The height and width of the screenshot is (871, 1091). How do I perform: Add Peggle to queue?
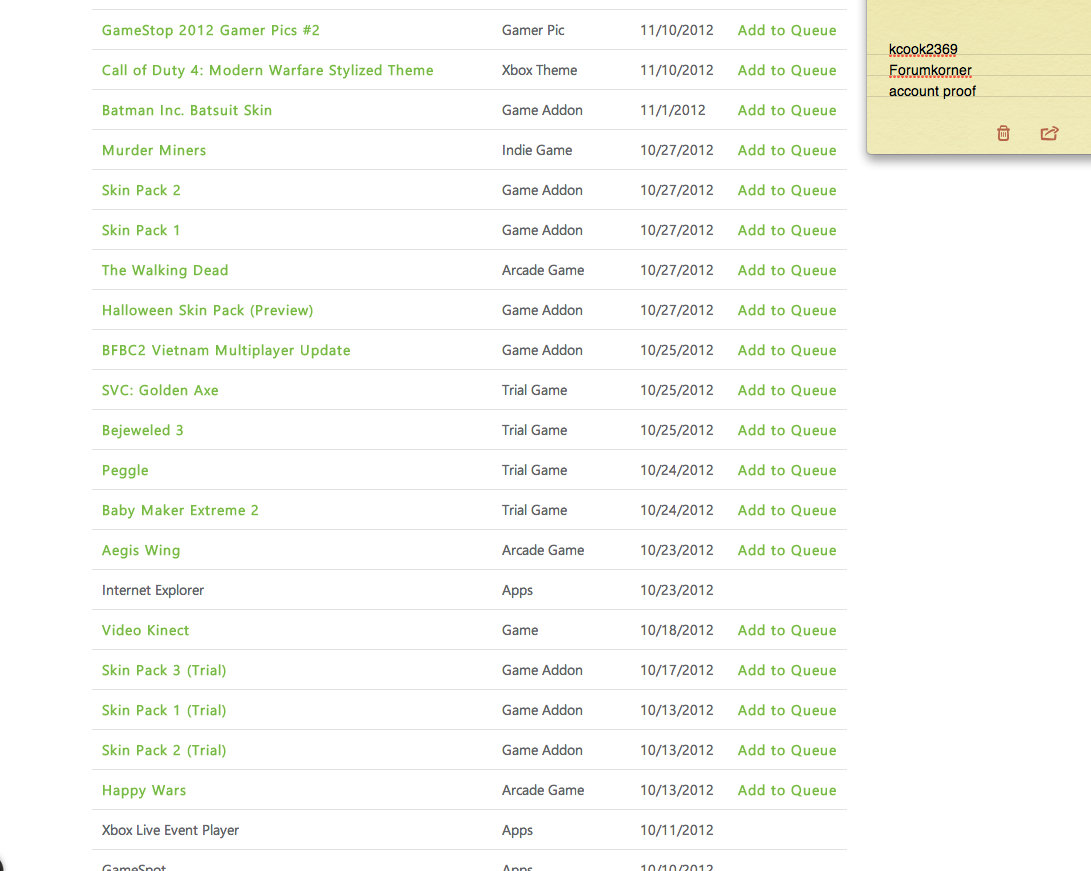tap(787, 470)
